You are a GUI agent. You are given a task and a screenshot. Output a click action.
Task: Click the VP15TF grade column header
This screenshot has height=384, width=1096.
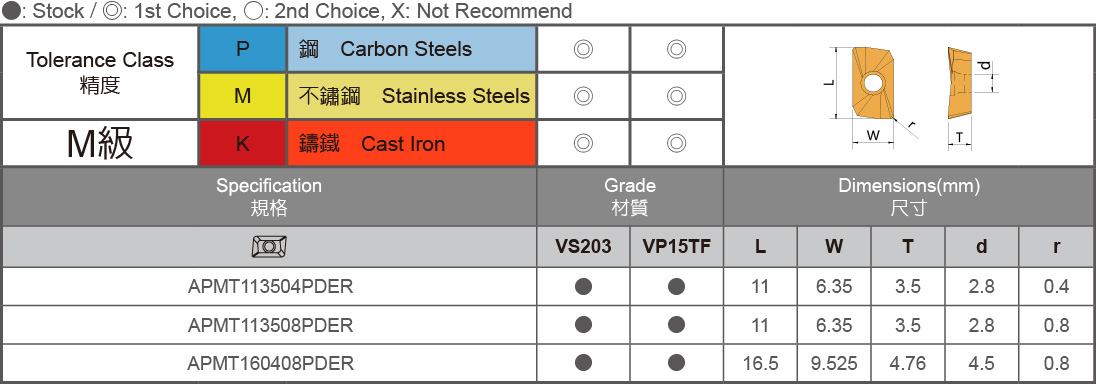(x=677, y=246)
